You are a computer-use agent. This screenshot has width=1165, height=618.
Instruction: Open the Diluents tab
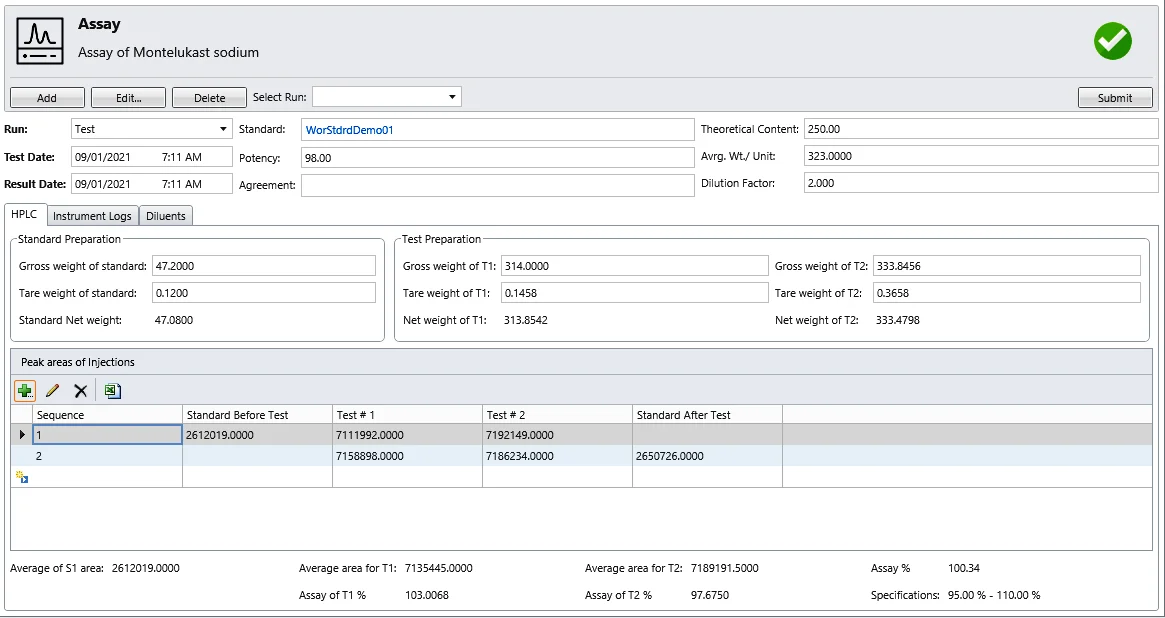pos(165,216)
